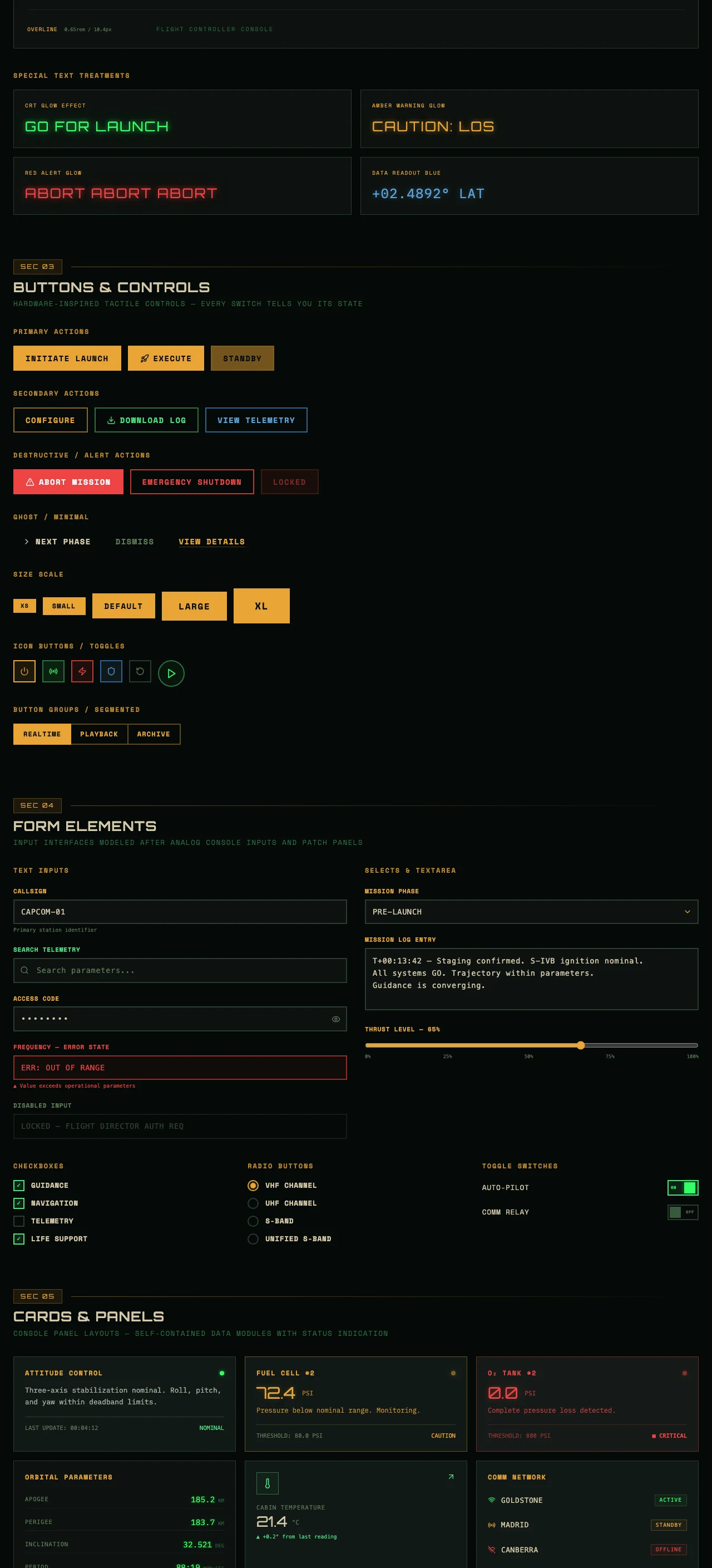Check the Guidance checkbox
The width and height of the screenshot is (712, 1568).
click(19, 1185)
